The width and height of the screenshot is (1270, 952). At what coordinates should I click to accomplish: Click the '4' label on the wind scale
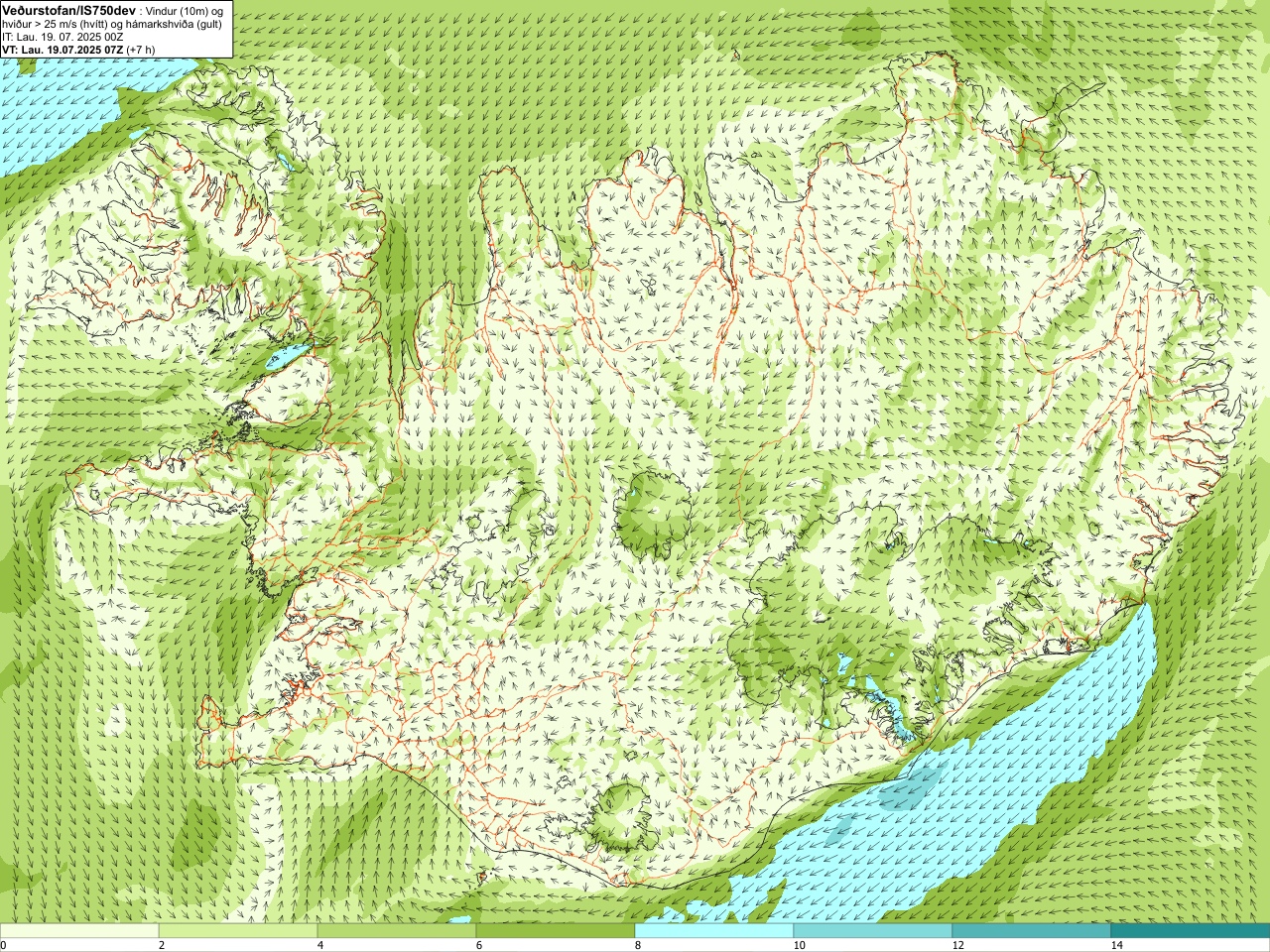coord(320,945)
